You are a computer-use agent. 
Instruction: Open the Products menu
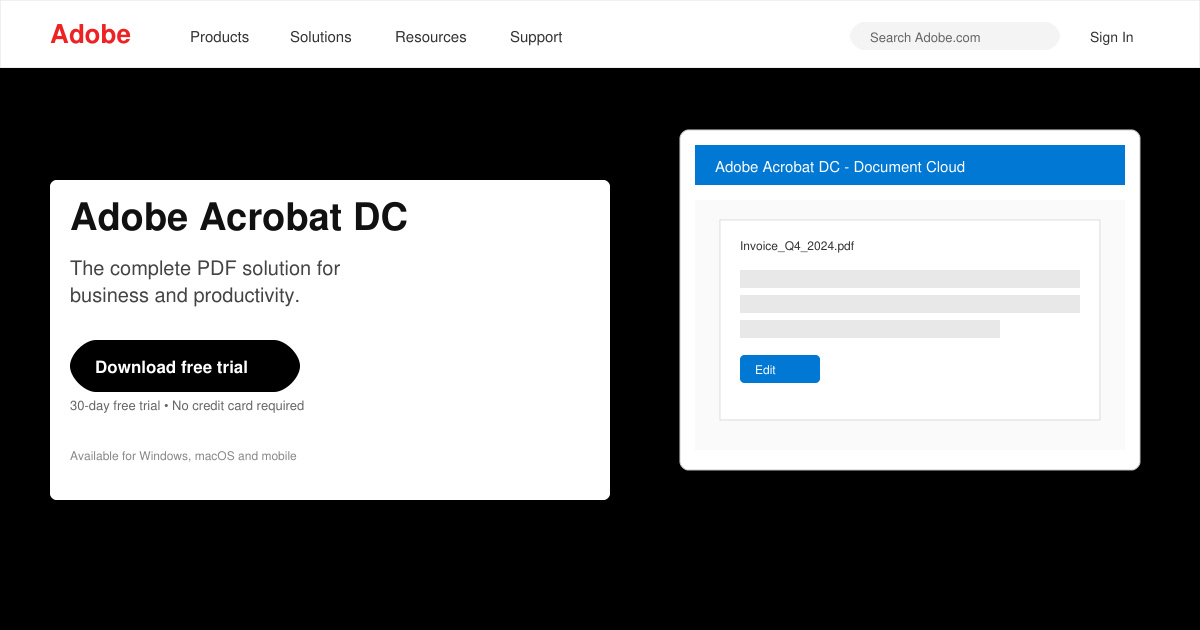219,37
